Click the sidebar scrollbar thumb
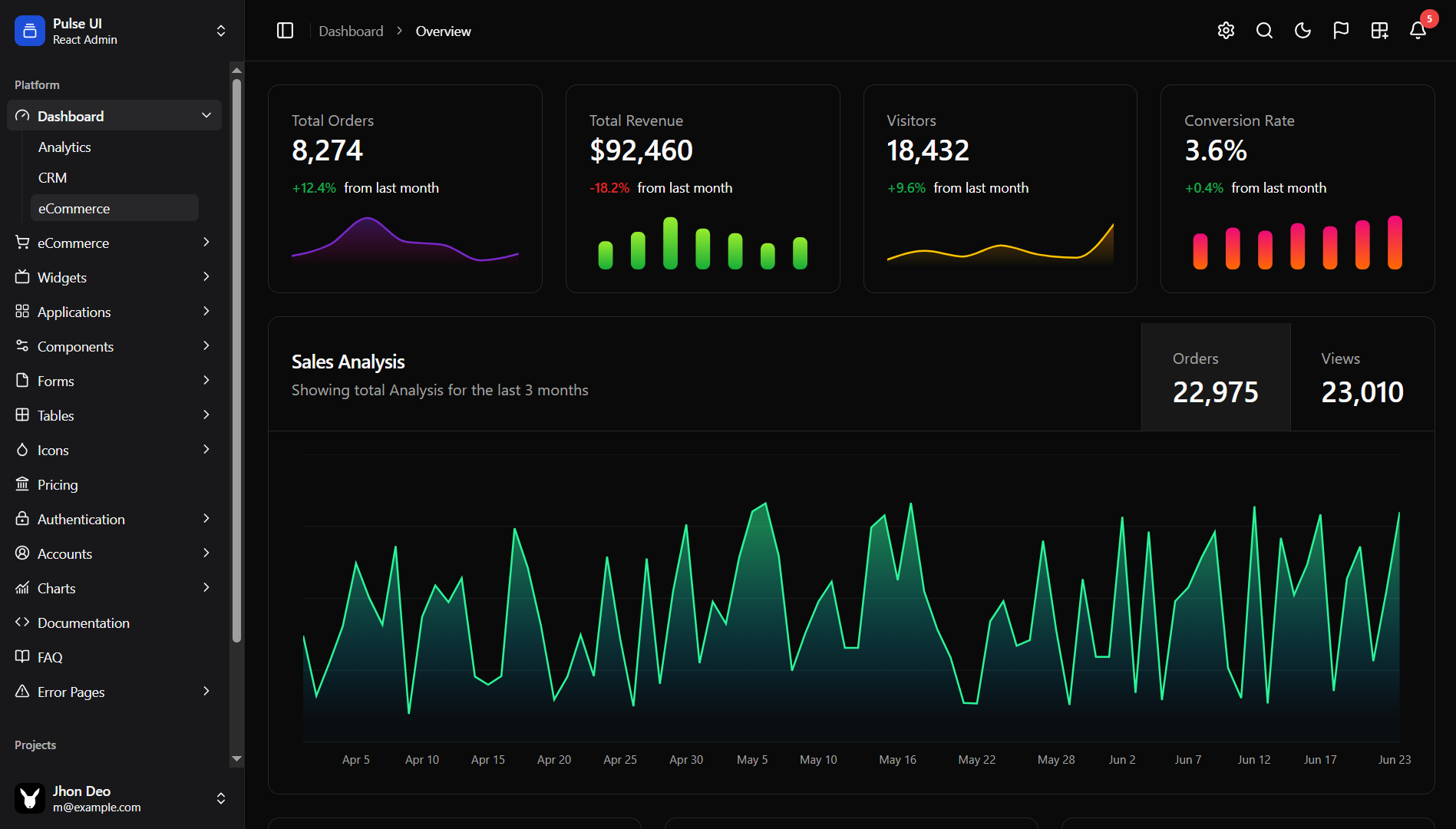 tap(236, 359)
